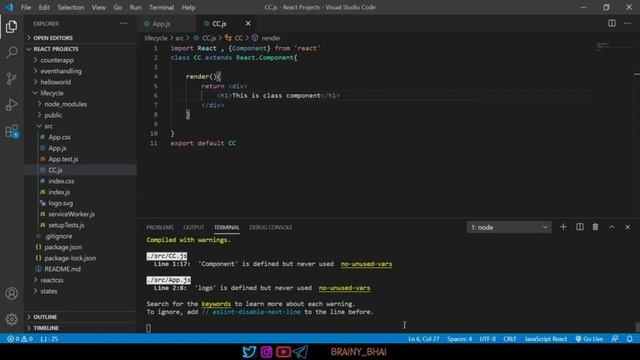The width and height of the screenshot is (640, 360).
Task: Open the View menu
Action: coord(98,7)
